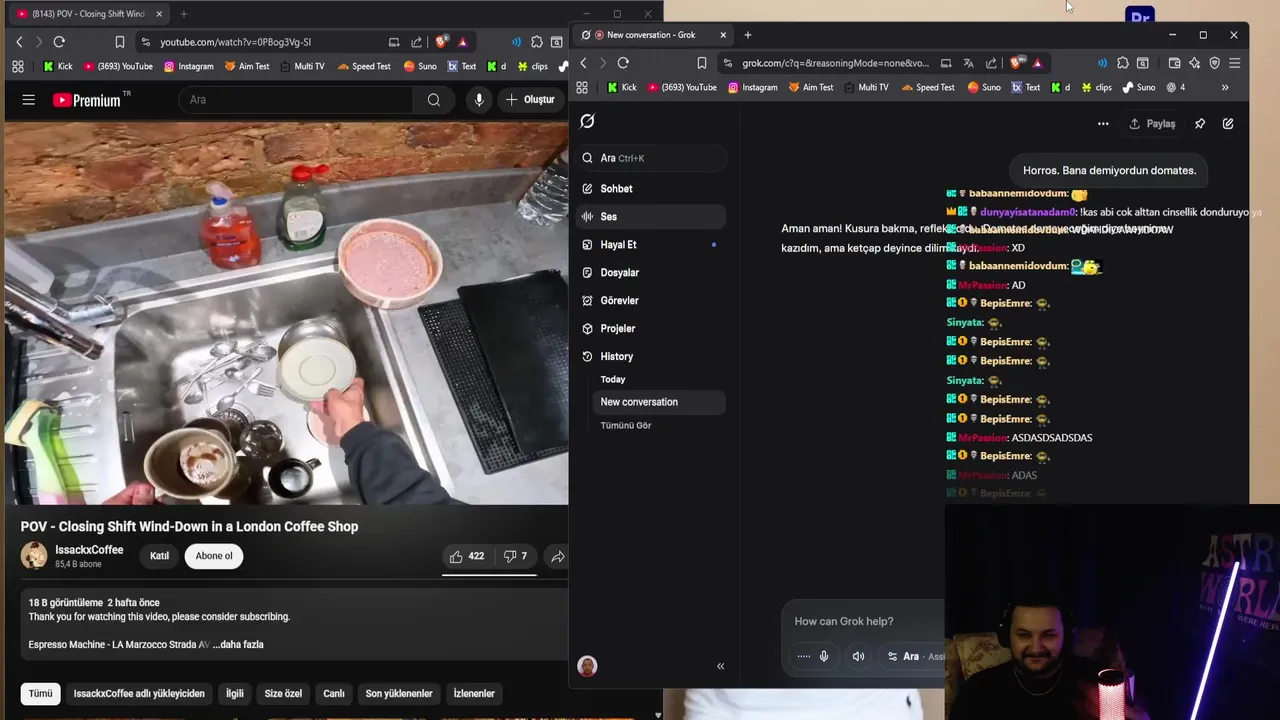This screenshot has height=720, width=1280.
Task: Close the New conversation - Grok tab
Action: [723, 35]
